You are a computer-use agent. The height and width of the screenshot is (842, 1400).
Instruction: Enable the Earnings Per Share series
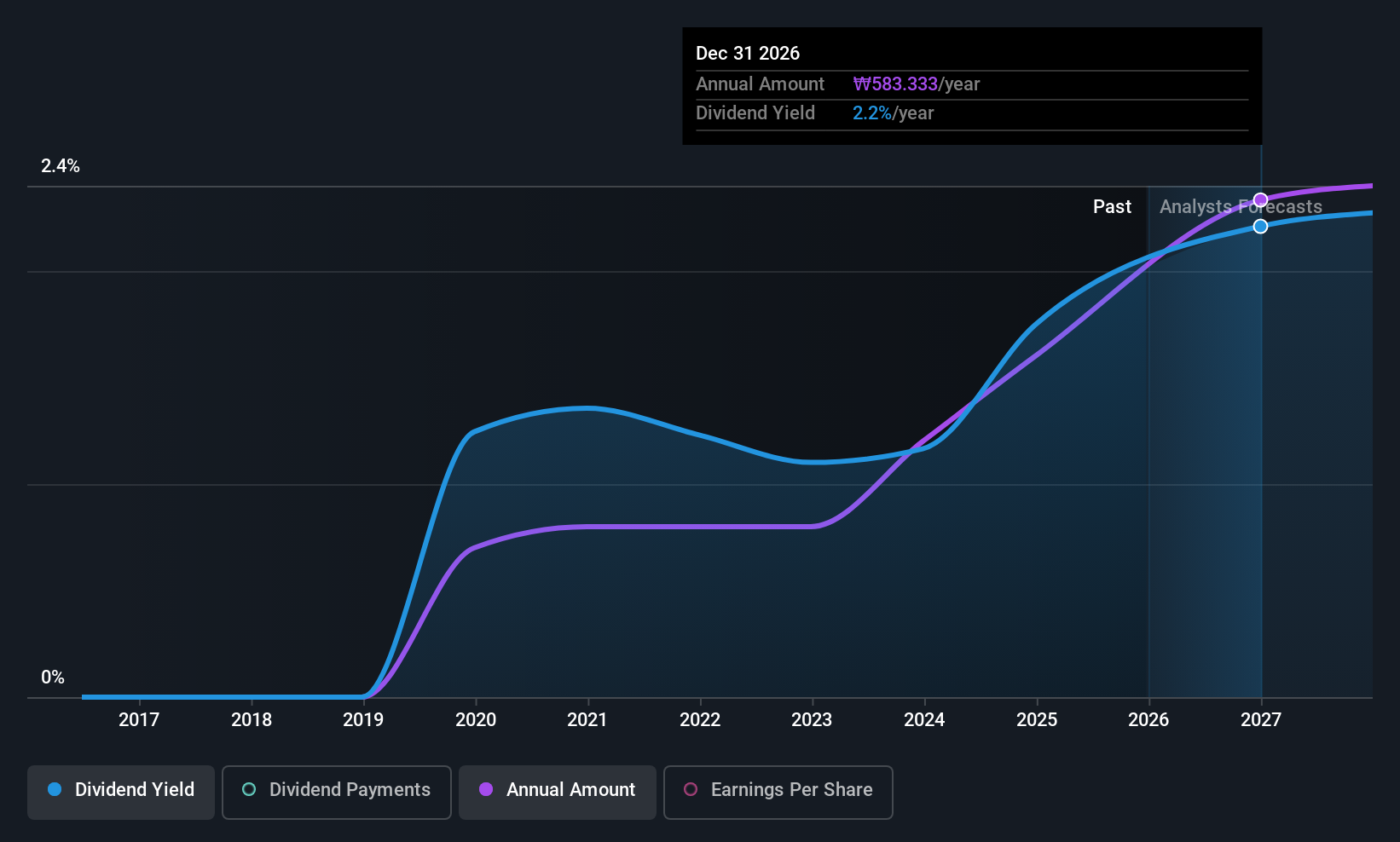click(x=778, y=793)
